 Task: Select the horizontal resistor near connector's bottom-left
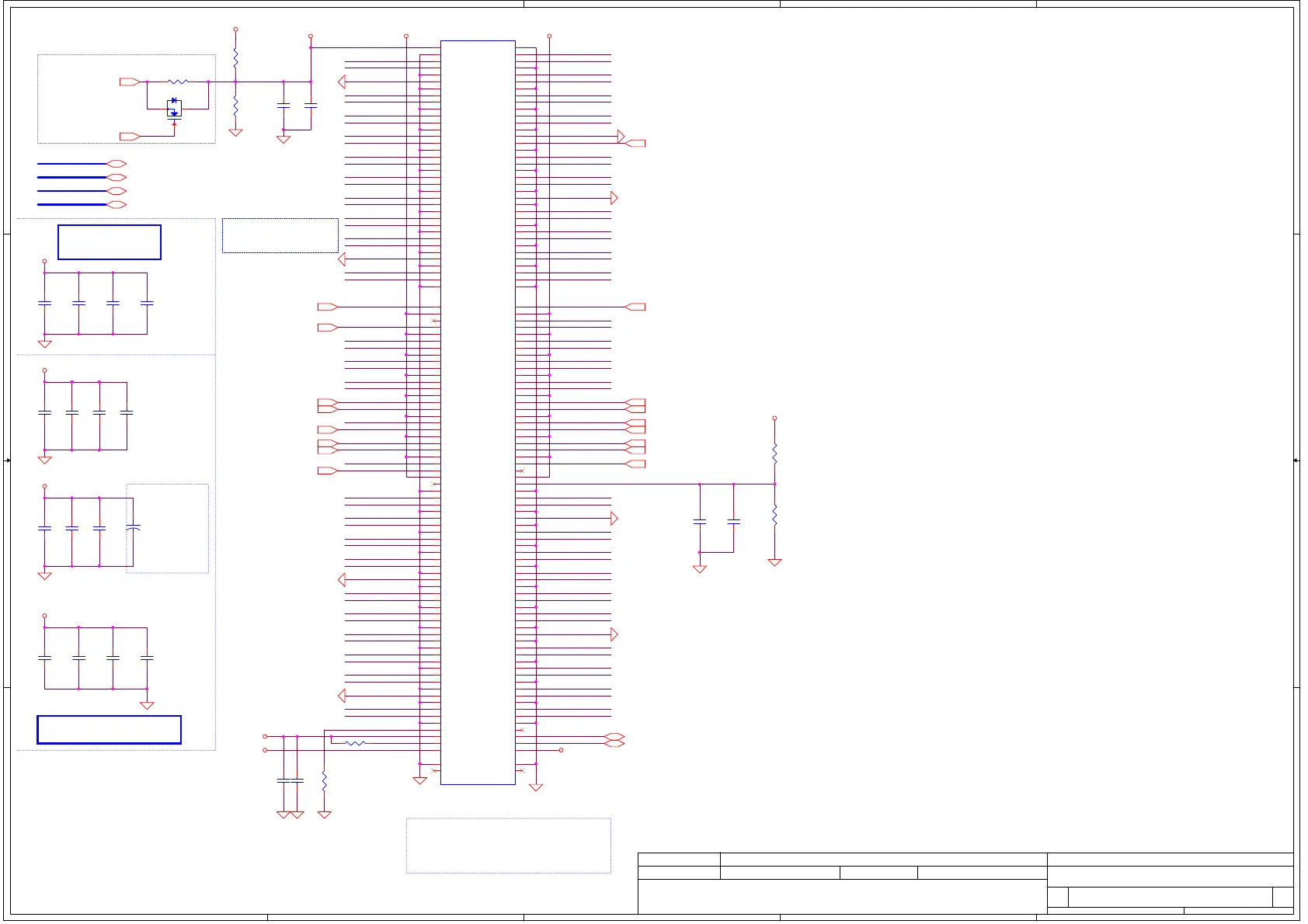(x=355, y=743)
